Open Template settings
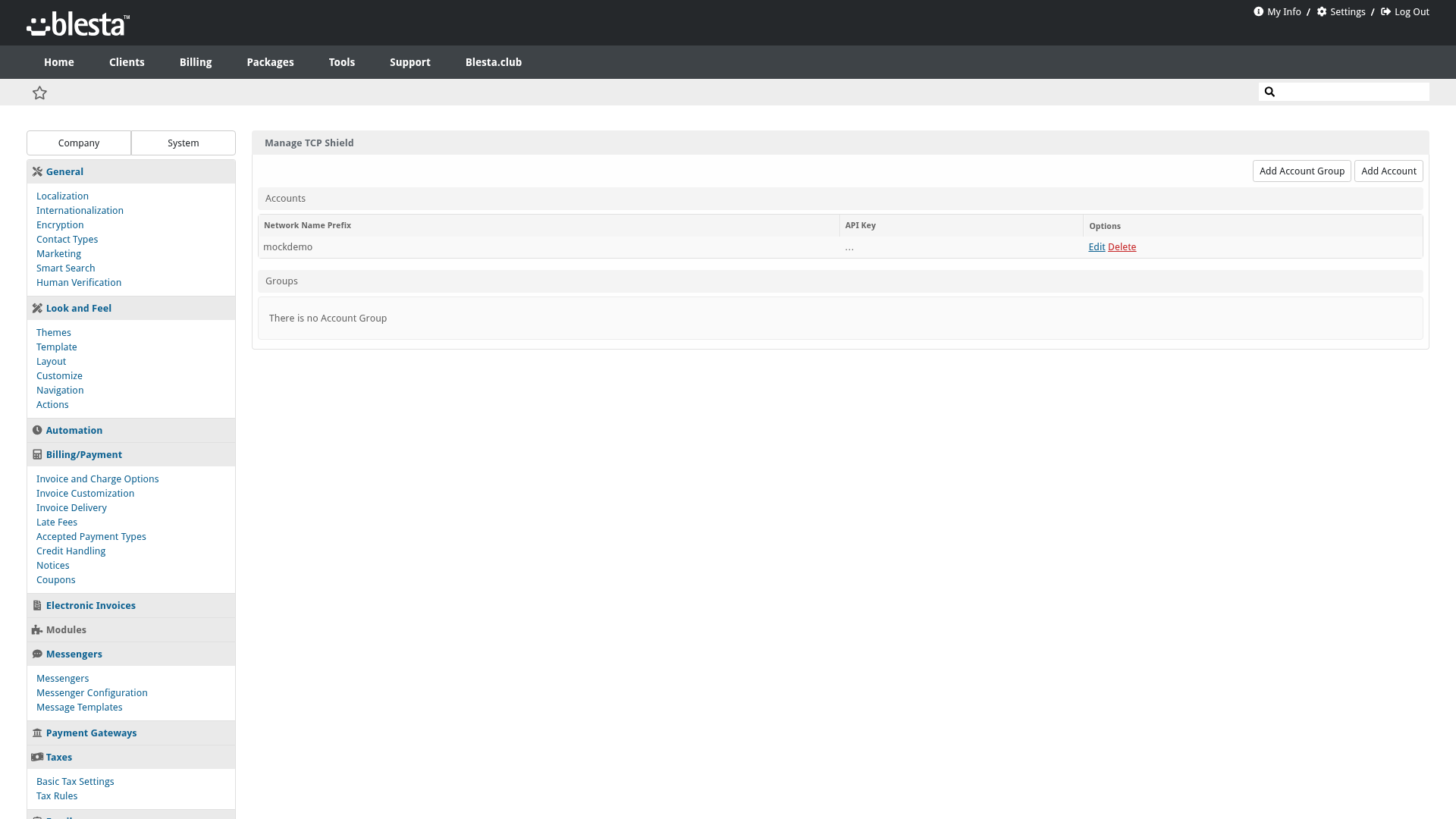The height and width of the screenshot is (819, 1456). point(56,347)
